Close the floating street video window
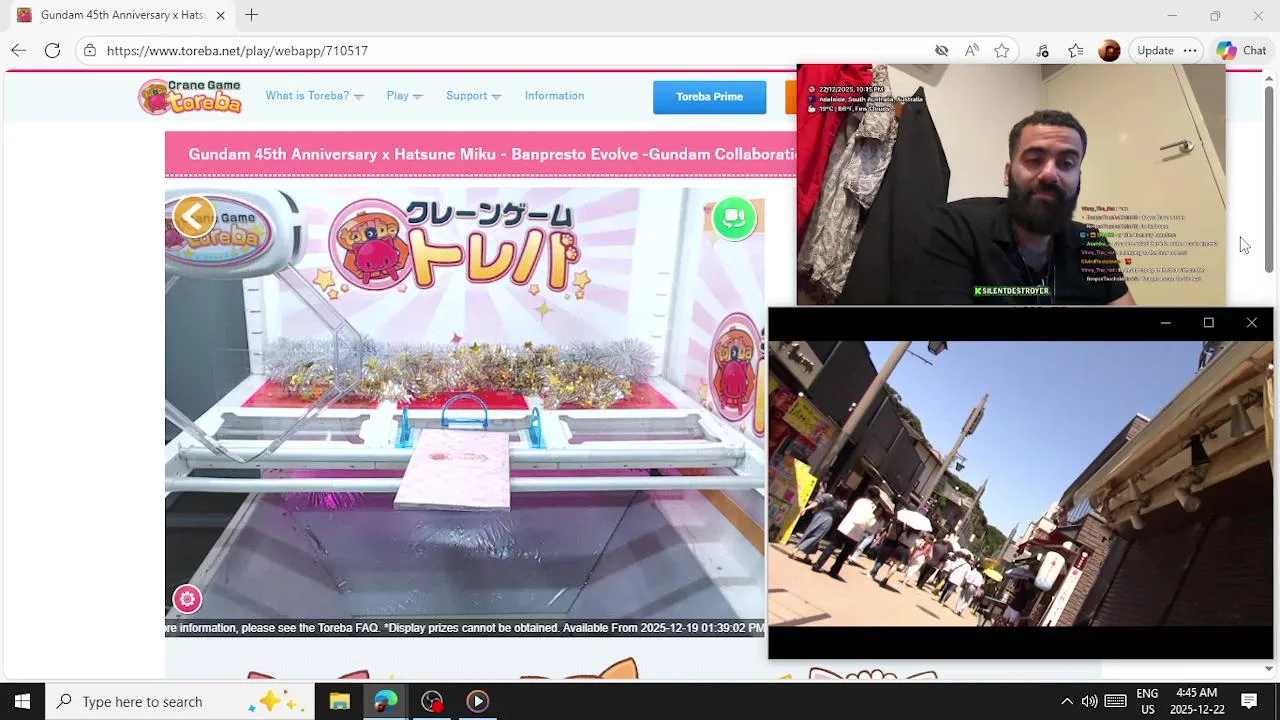The height and width of the screenshot is (720, 1280). (1251, 323)
